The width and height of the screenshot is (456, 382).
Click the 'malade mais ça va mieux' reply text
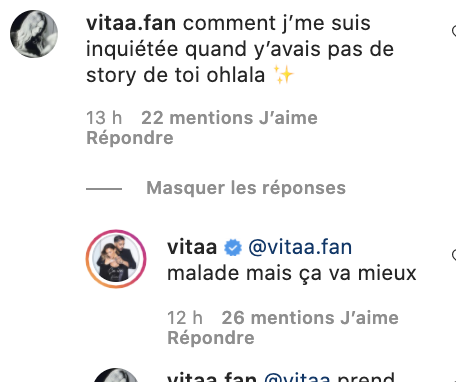[292, 274]
